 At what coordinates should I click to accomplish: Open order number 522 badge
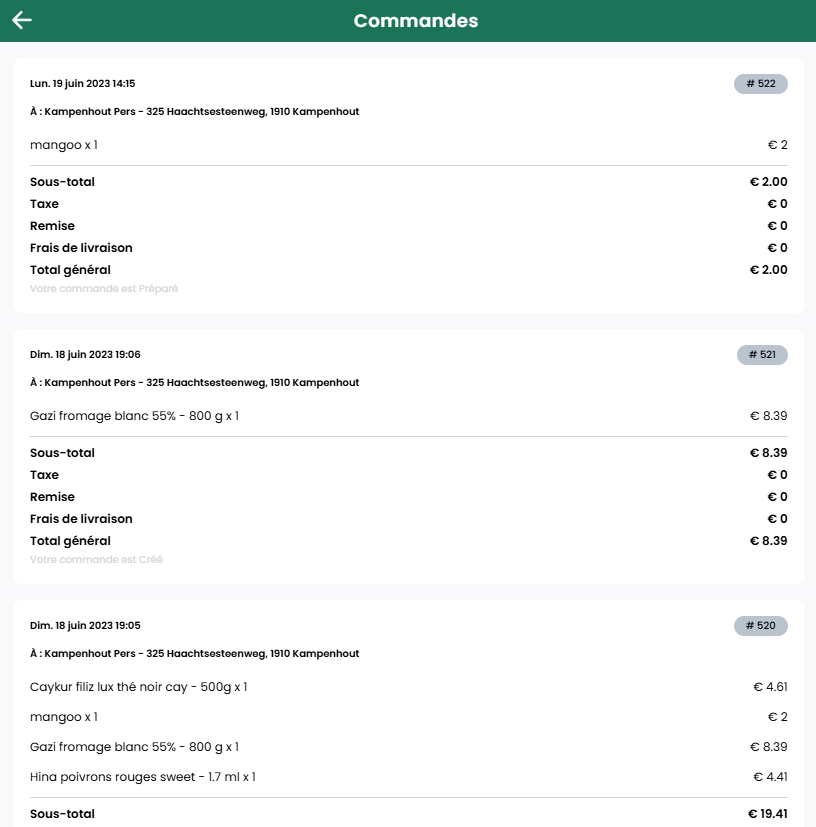(761, 84)
